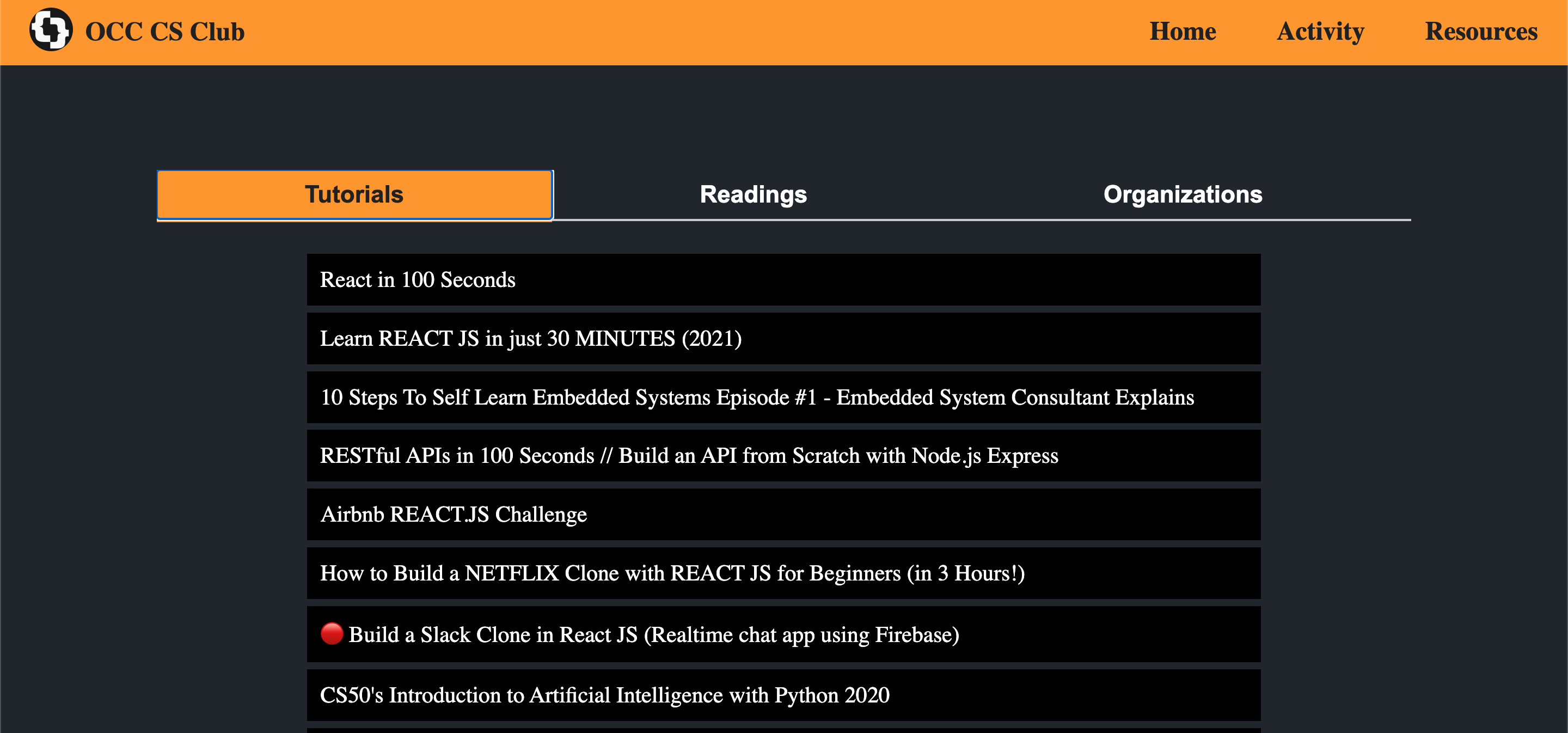Image resolution: width=1568 pixels, height=733 pixels.
Task: Open React in 100 Seconds tutorial
Action: (418, 280)
